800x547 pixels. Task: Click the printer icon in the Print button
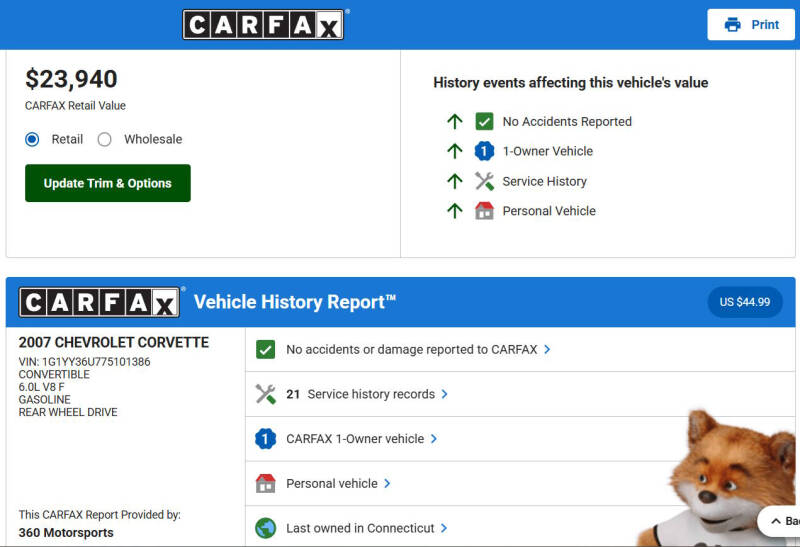click(x=733, y=25)
